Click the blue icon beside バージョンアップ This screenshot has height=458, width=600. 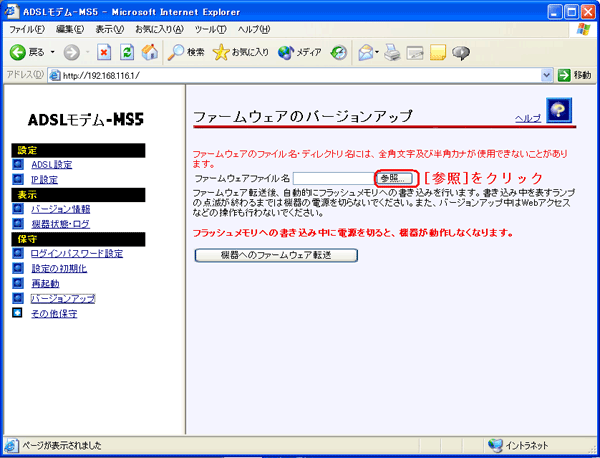tap(18, 298)
